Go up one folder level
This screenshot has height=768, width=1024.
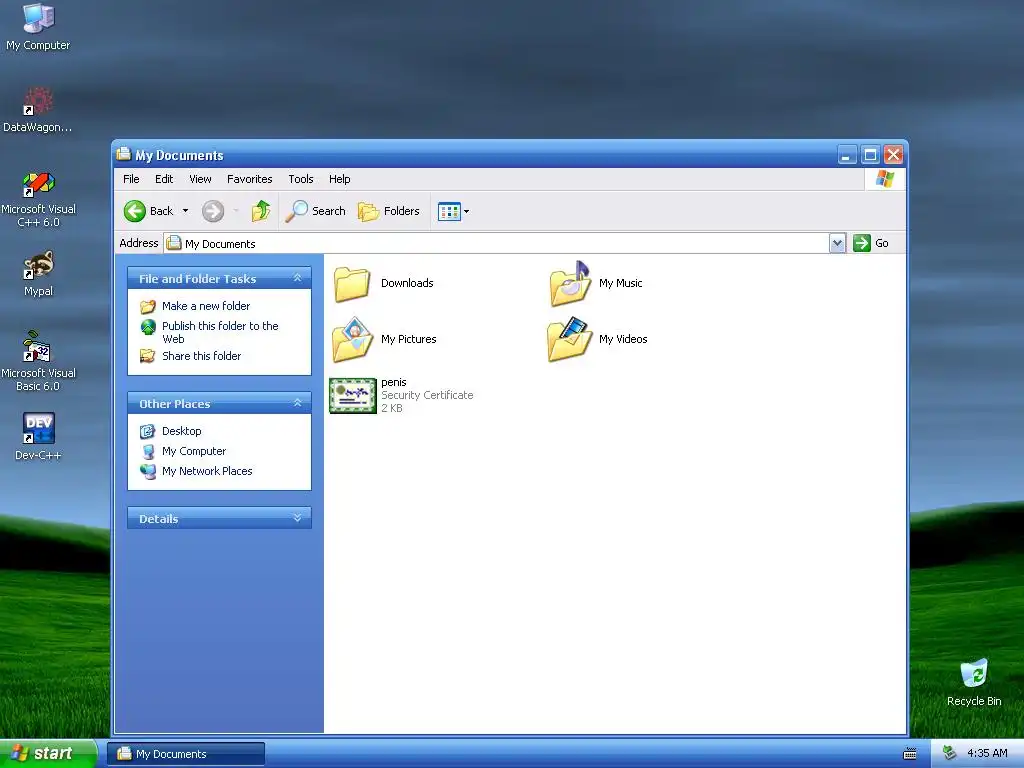(x=261, y=210)
